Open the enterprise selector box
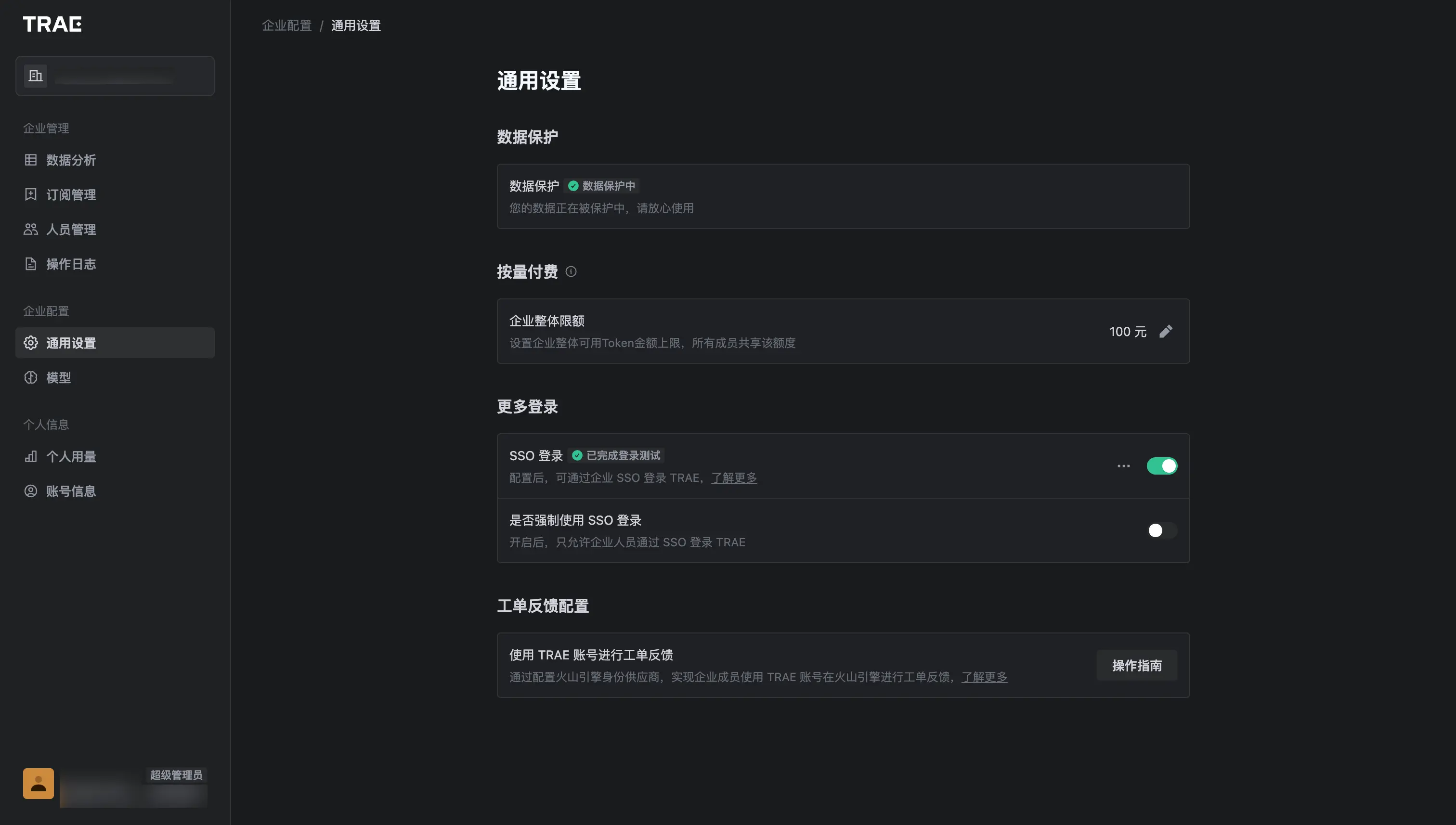Screen dimensions: 1456x825 coord(115,76)
